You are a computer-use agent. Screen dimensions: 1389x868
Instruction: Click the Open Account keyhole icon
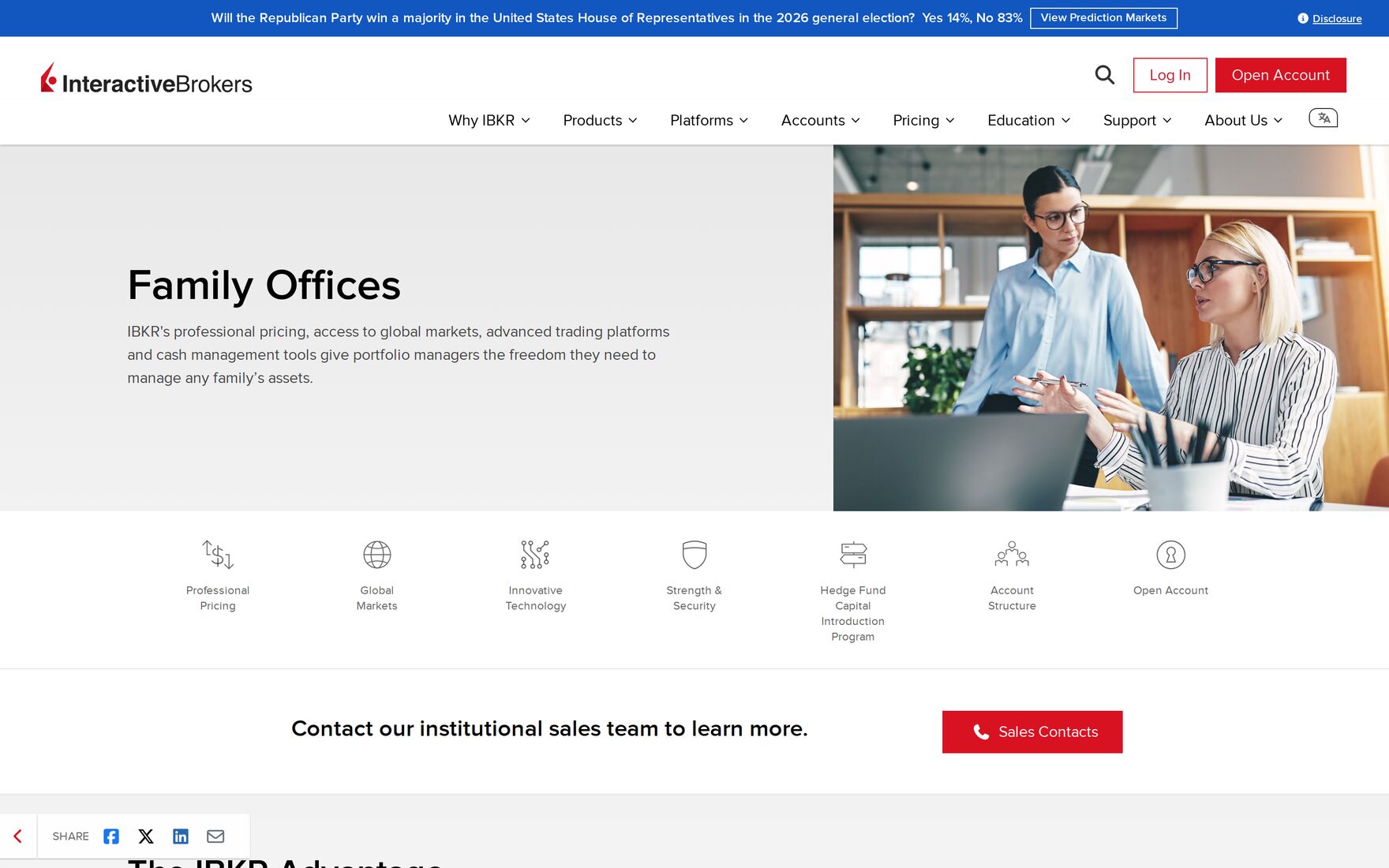point(1171,555)
